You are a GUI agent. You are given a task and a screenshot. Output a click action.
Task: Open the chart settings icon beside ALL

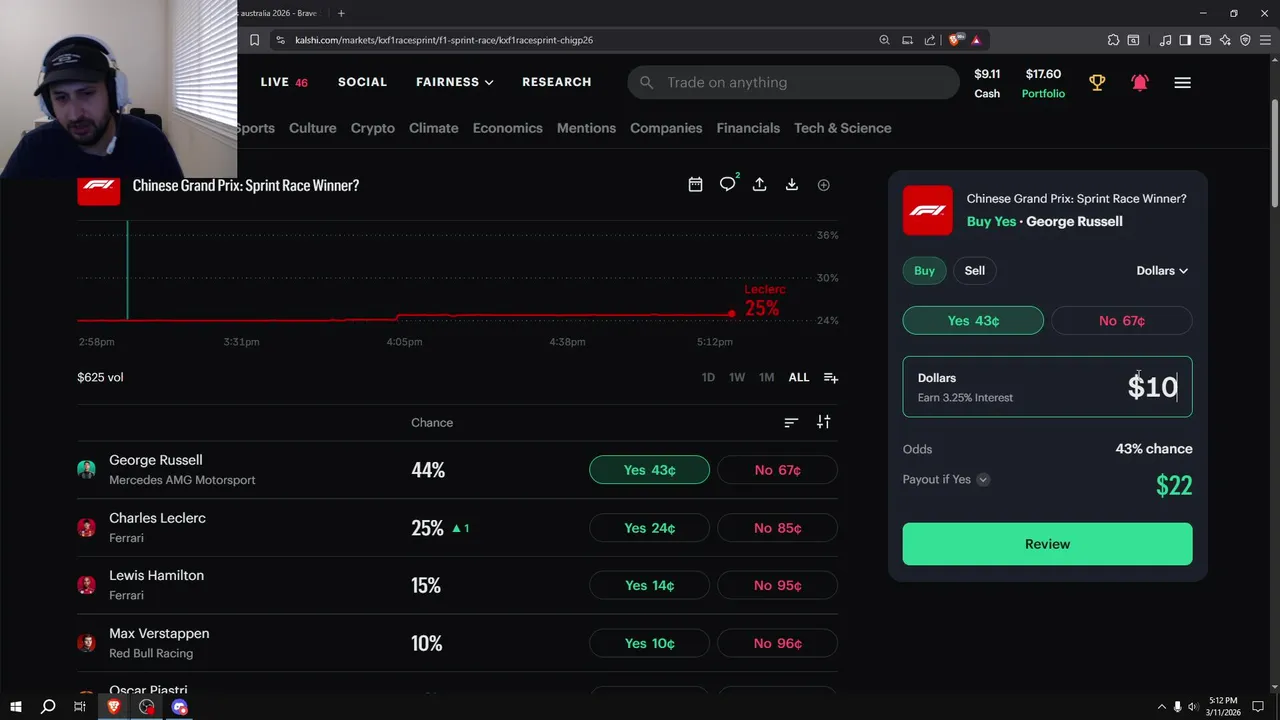pos(831,377)
